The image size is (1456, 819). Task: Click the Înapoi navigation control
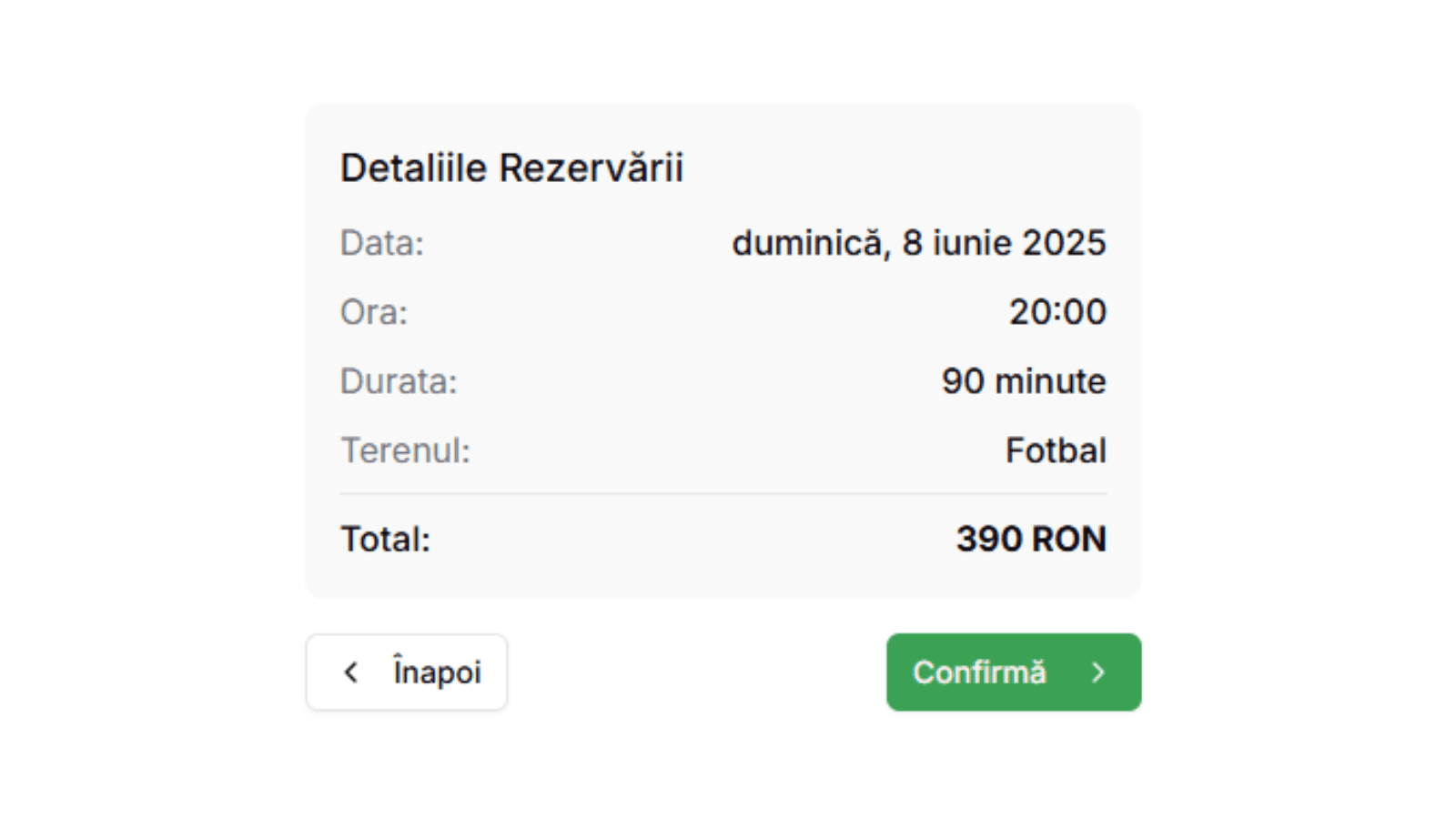pyautogui.click(x=406, y=672)
